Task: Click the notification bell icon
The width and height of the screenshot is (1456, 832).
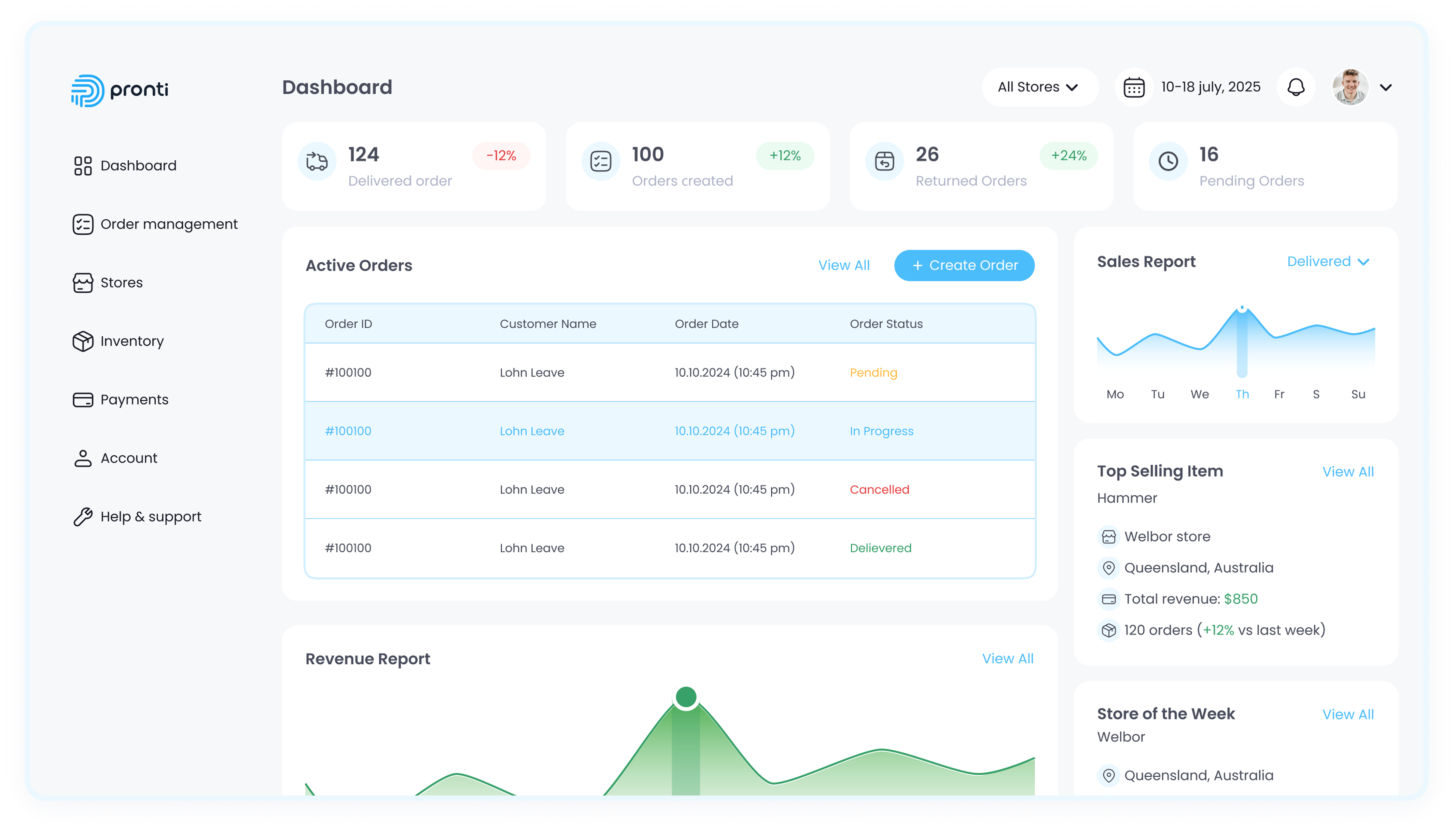Action: coord(1295,88)
